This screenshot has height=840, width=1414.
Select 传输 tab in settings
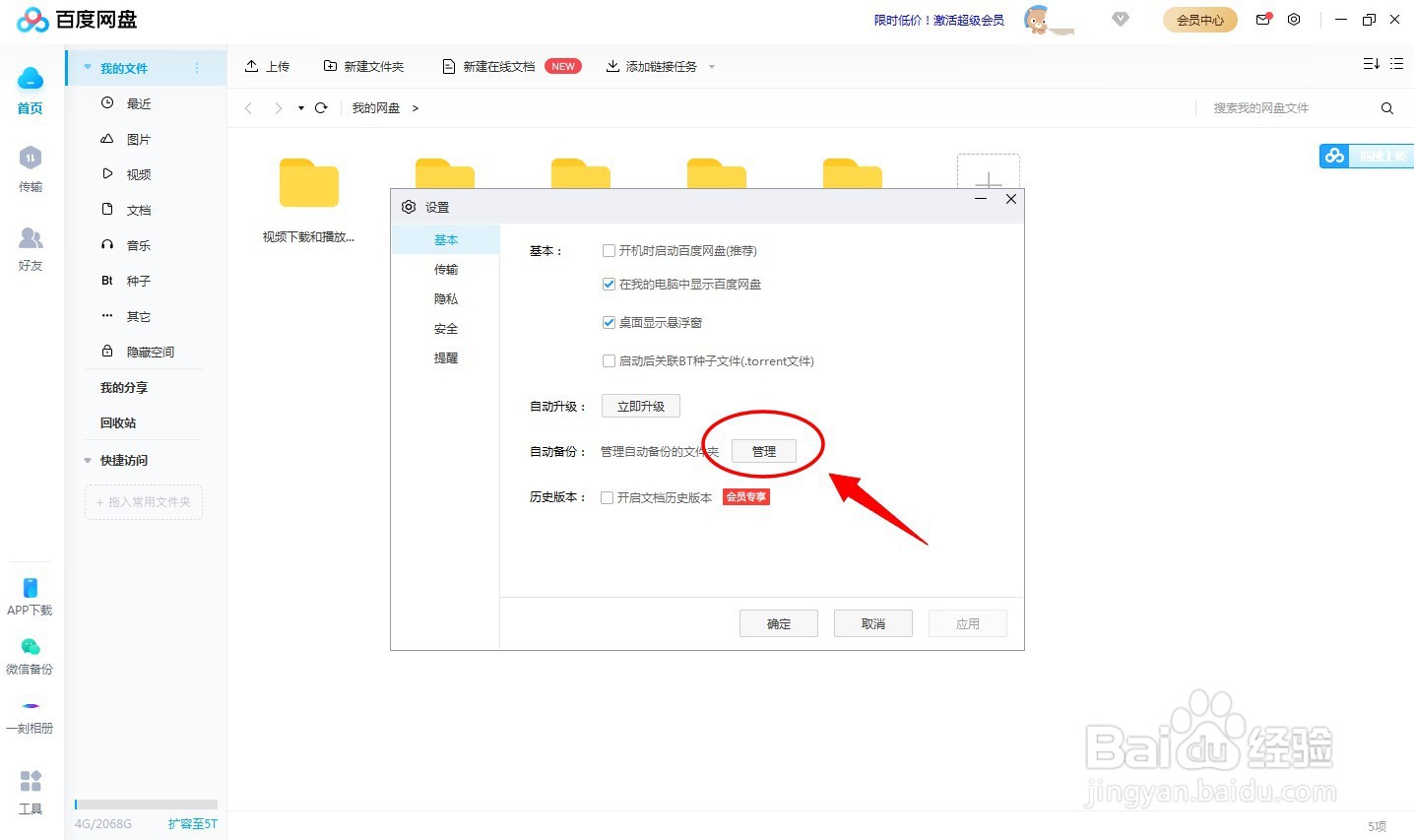(446, 269)
